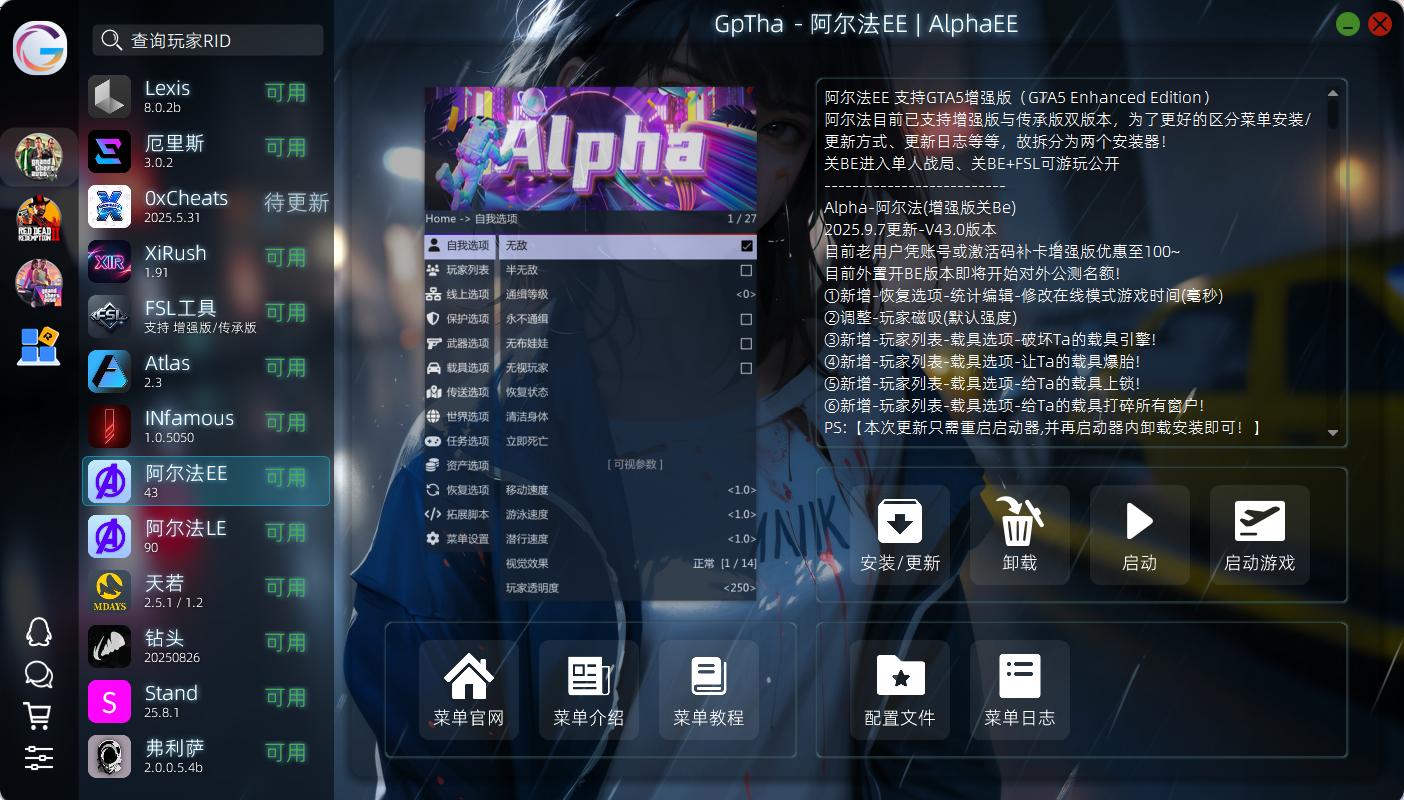The width and height of the screenshot is (1404, 800).
Task: Click the 启动游戏 airplane icon
Action: [x=1259, y=522]
